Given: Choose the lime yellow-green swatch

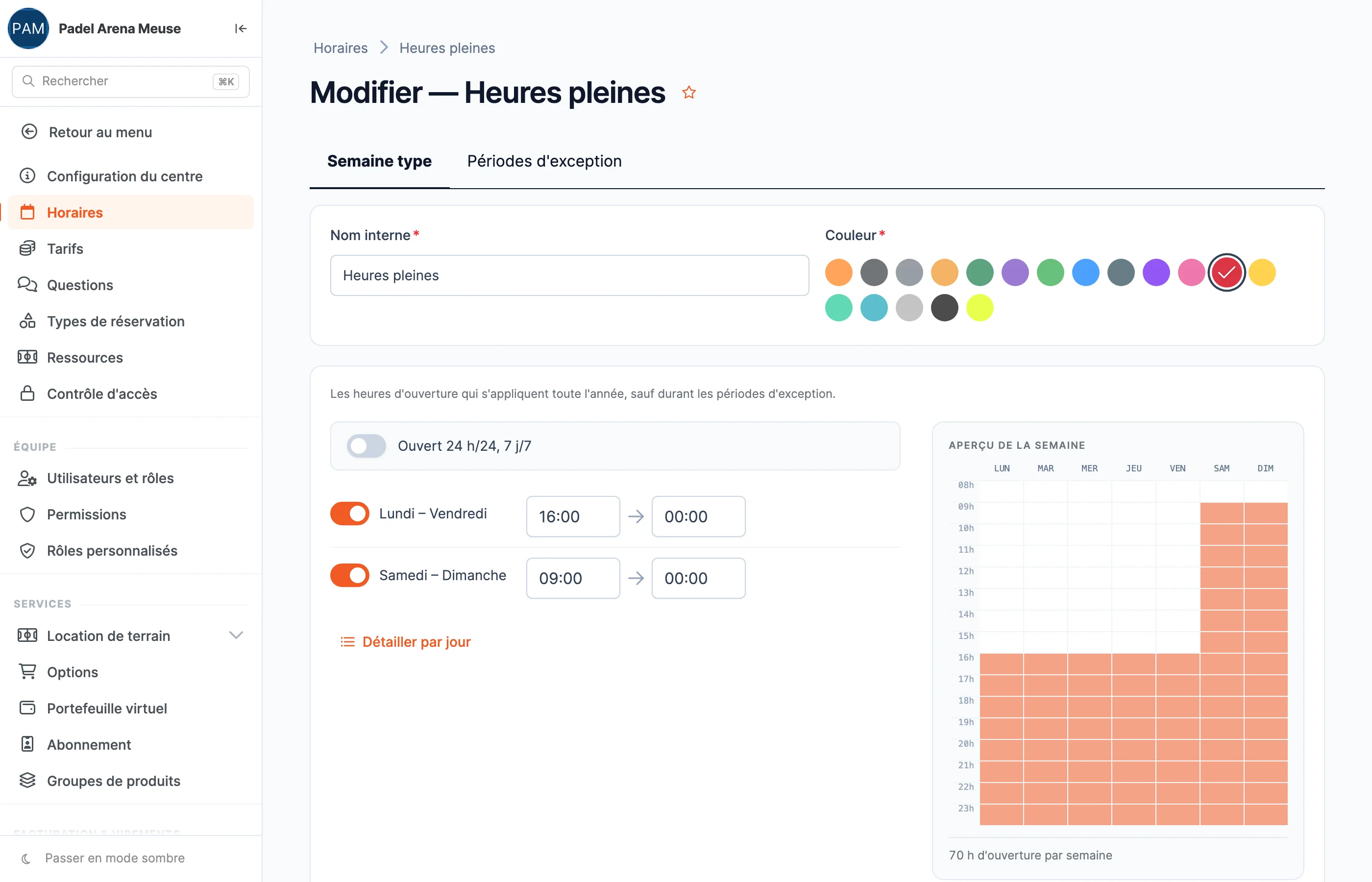Looking at the screenshot, I should (980, 308).
